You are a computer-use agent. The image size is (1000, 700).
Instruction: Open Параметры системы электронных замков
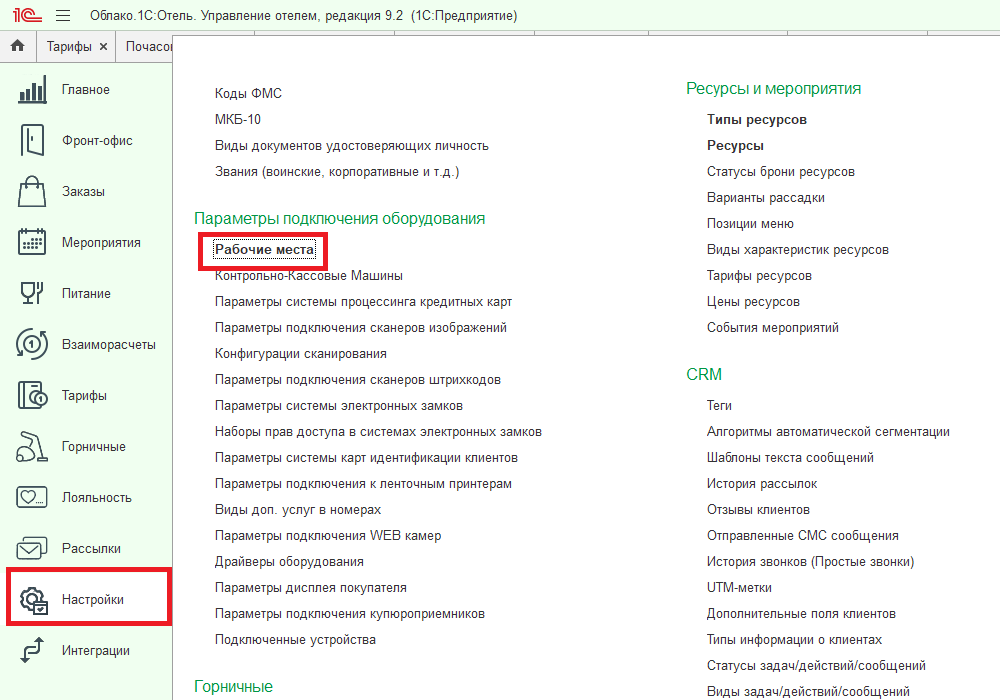tap(339, 406)
